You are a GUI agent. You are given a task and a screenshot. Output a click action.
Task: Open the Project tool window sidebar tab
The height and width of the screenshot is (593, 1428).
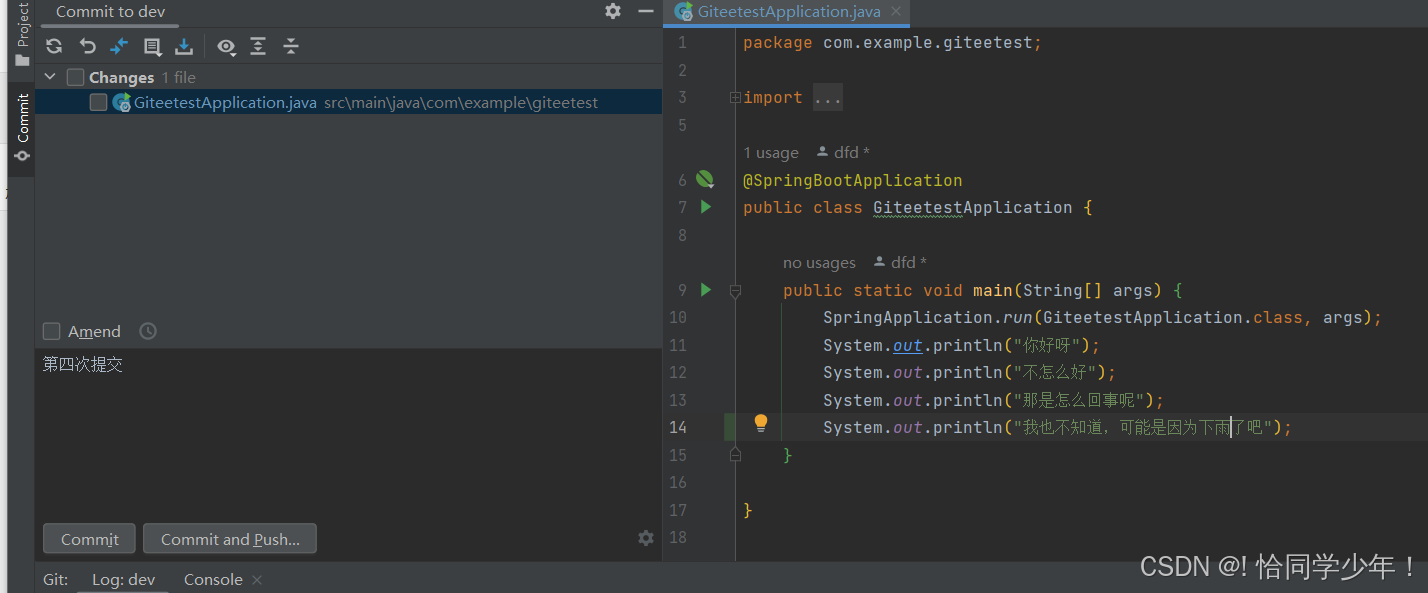coord(22,36)
